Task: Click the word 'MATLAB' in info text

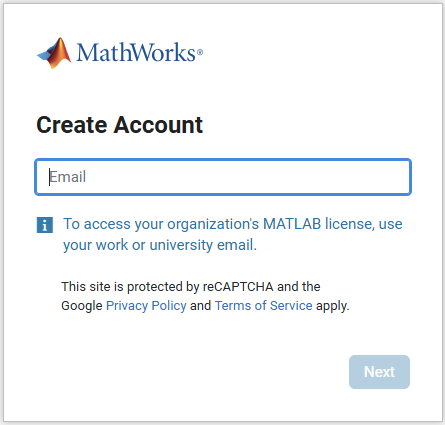Action: [x=292, y=224]
